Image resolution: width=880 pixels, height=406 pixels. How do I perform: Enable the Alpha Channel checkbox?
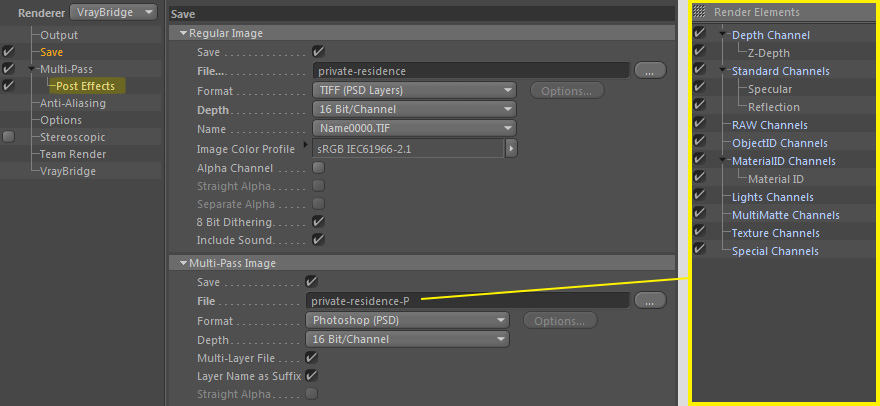click(x=318, y=167)
